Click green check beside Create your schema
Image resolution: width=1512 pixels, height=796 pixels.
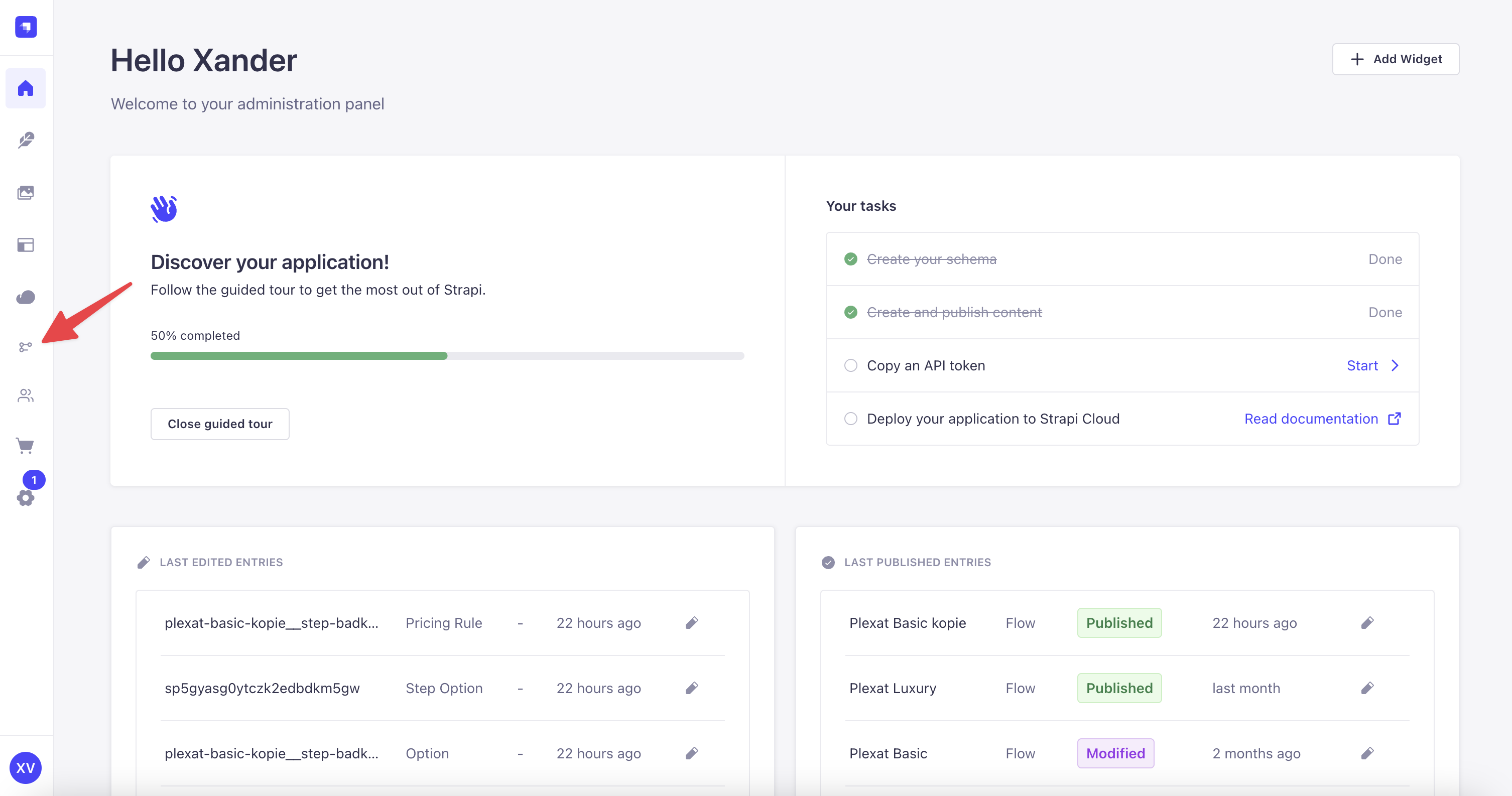click(x=850, y=259)
